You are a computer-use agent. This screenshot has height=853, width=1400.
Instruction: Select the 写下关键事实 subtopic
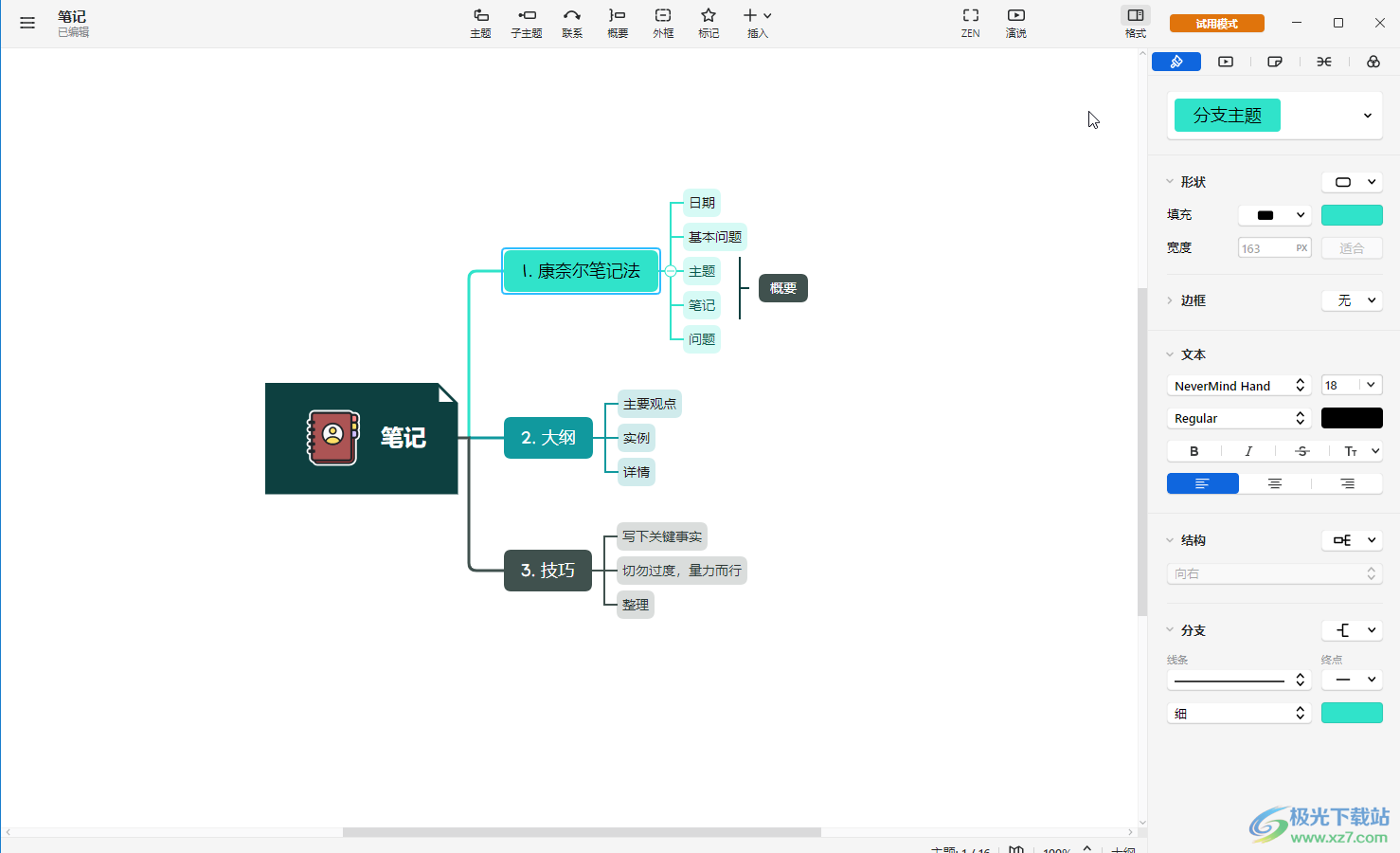click(662, 536)
